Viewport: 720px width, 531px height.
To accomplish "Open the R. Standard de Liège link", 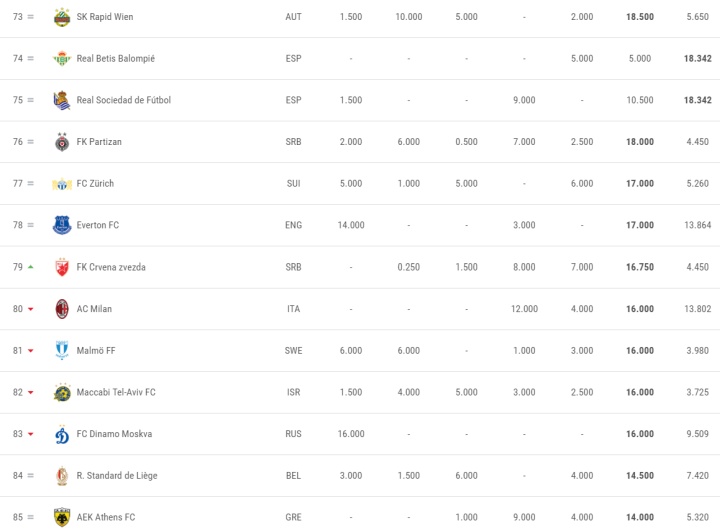I will [117, 475].
